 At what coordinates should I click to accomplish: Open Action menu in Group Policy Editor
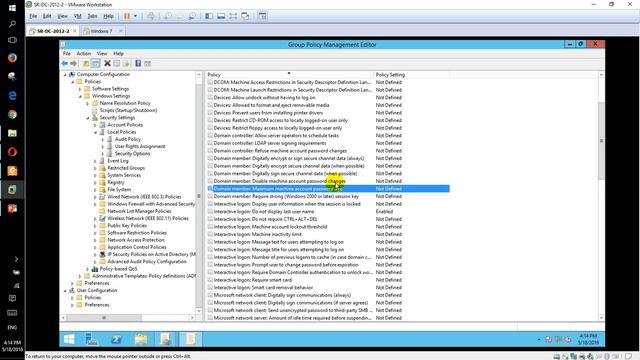point(84,53)
